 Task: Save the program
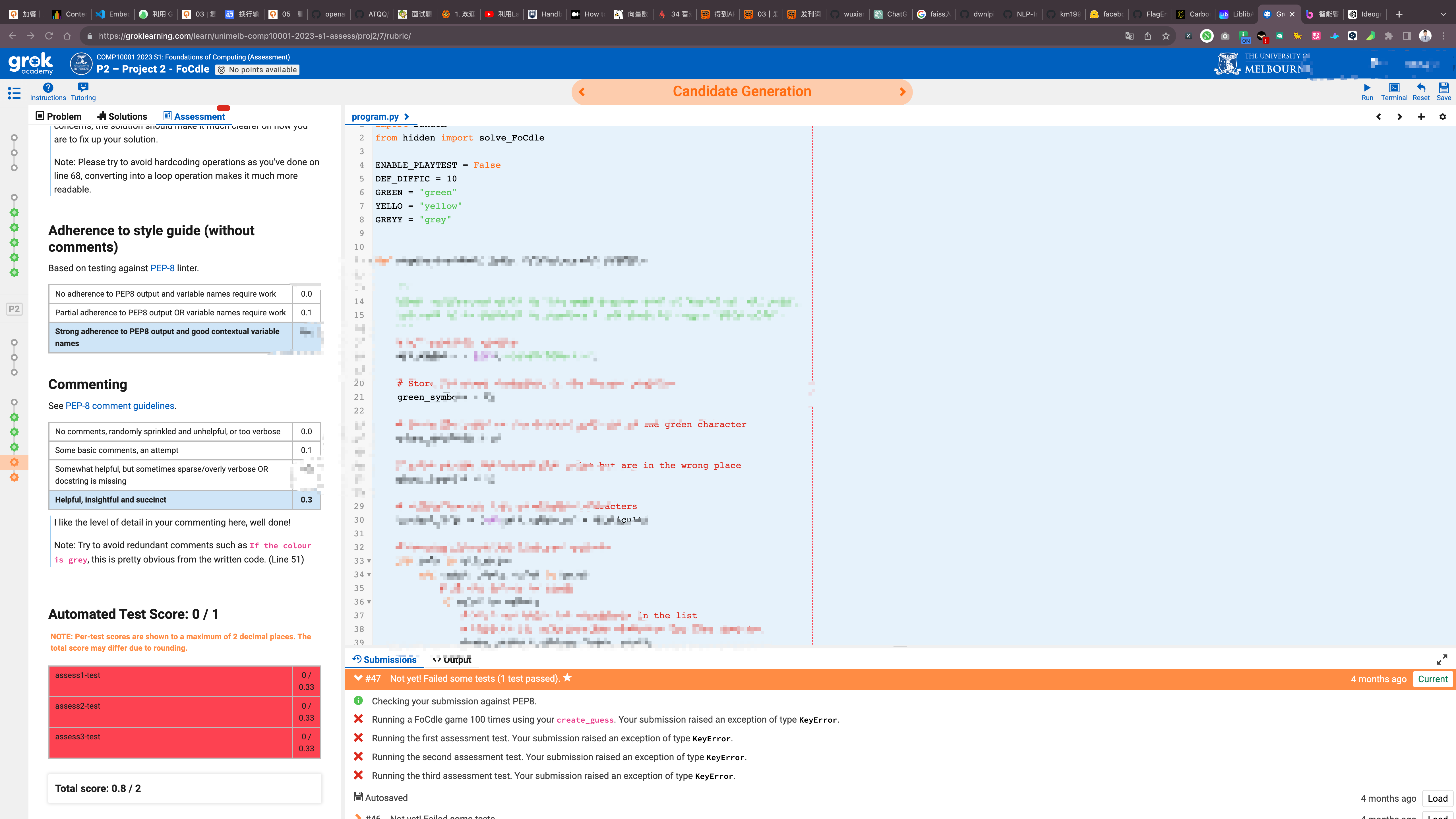(x=1443, y=92)
